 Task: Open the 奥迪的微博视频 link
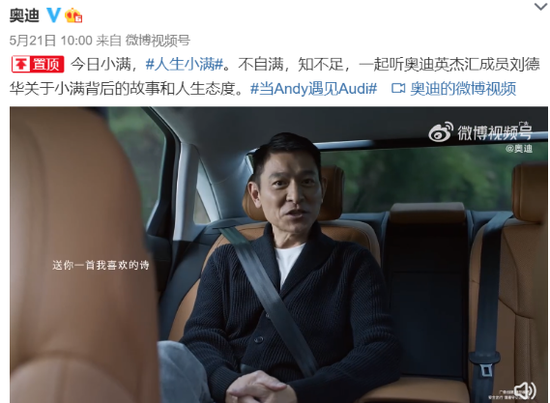tap(463, 89)
